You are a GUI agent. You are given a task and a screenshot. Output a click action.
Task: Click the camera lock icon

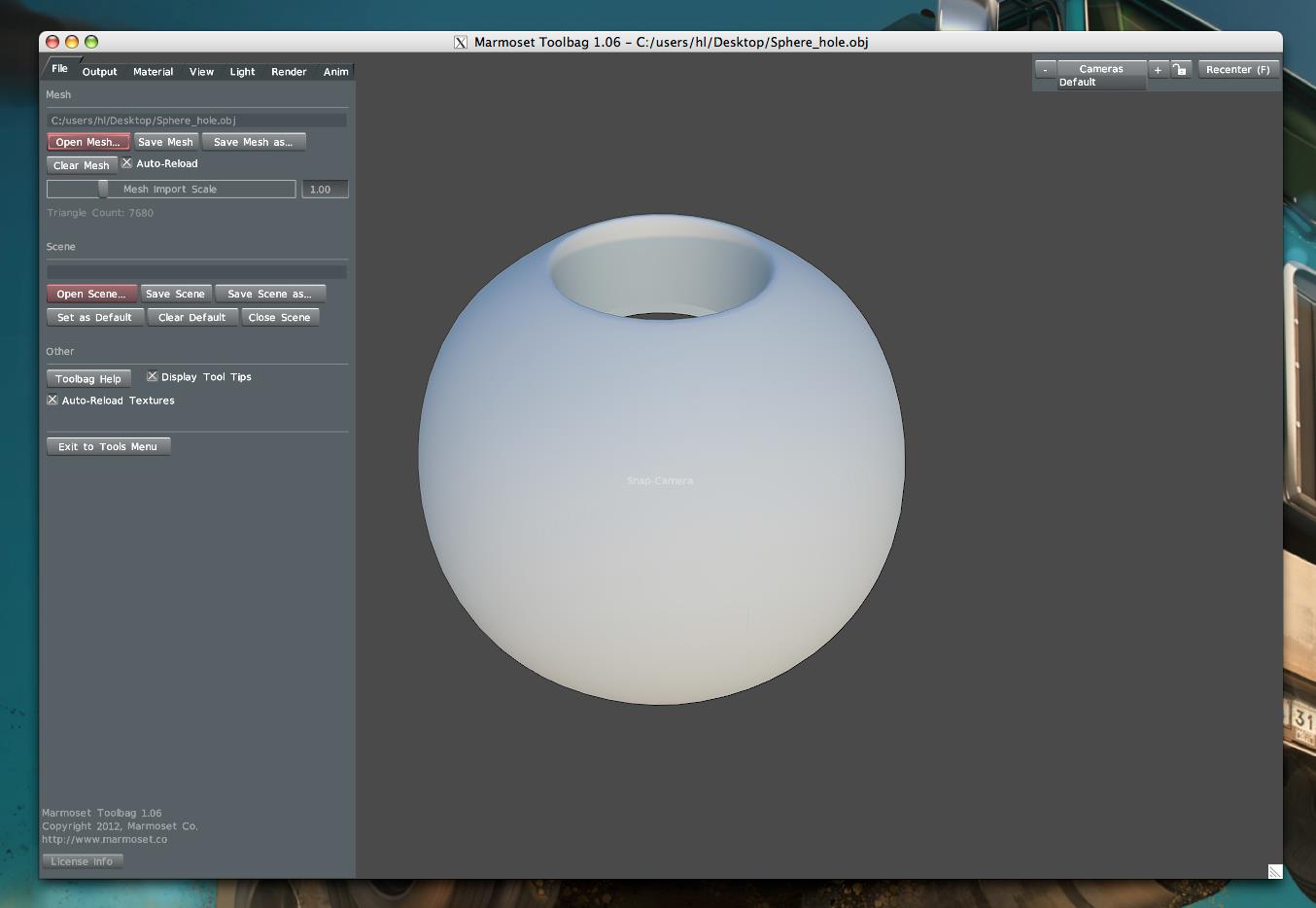[x=1180, y=69]
